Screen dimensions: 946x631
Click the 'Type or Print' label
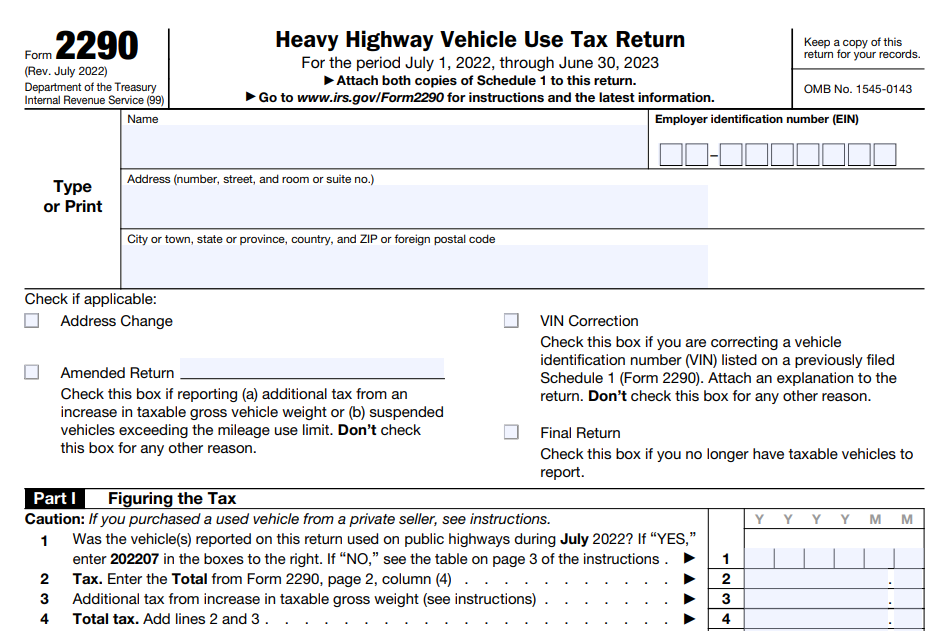pyautogui.click(x=73, y=197)
